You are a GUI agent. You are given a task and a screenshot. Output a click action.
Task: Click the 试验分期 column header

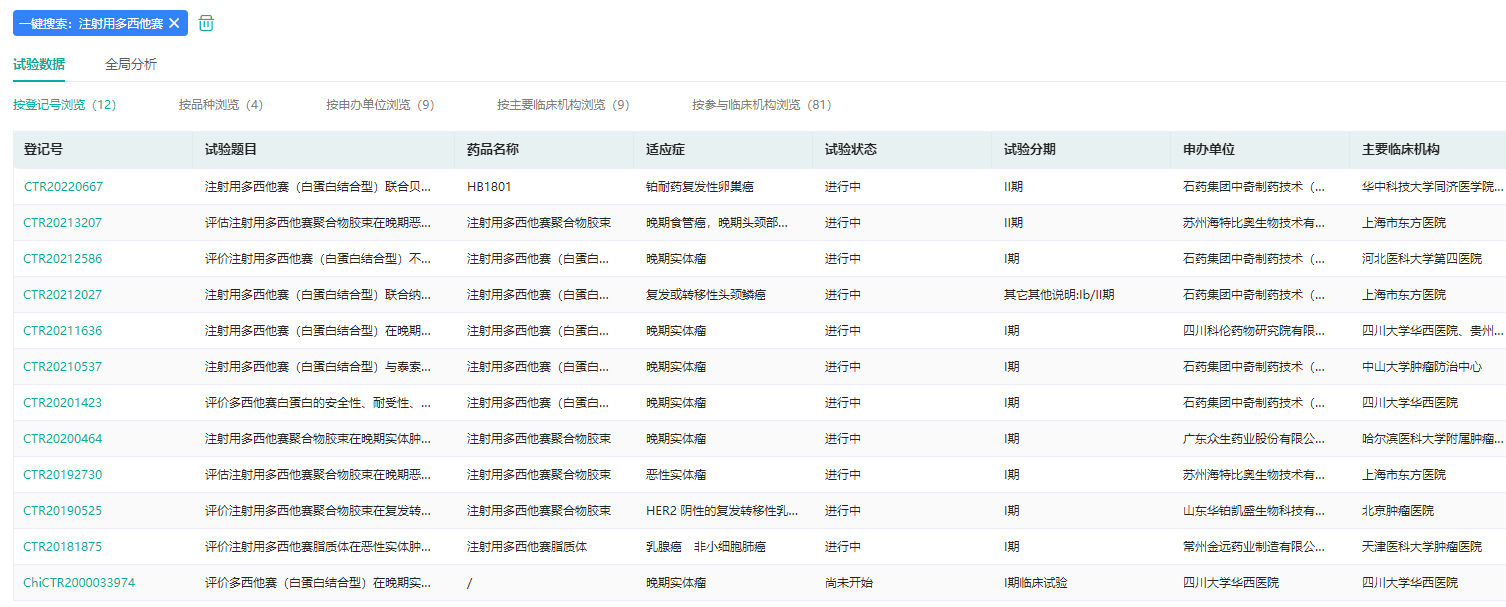[1029, 150]
